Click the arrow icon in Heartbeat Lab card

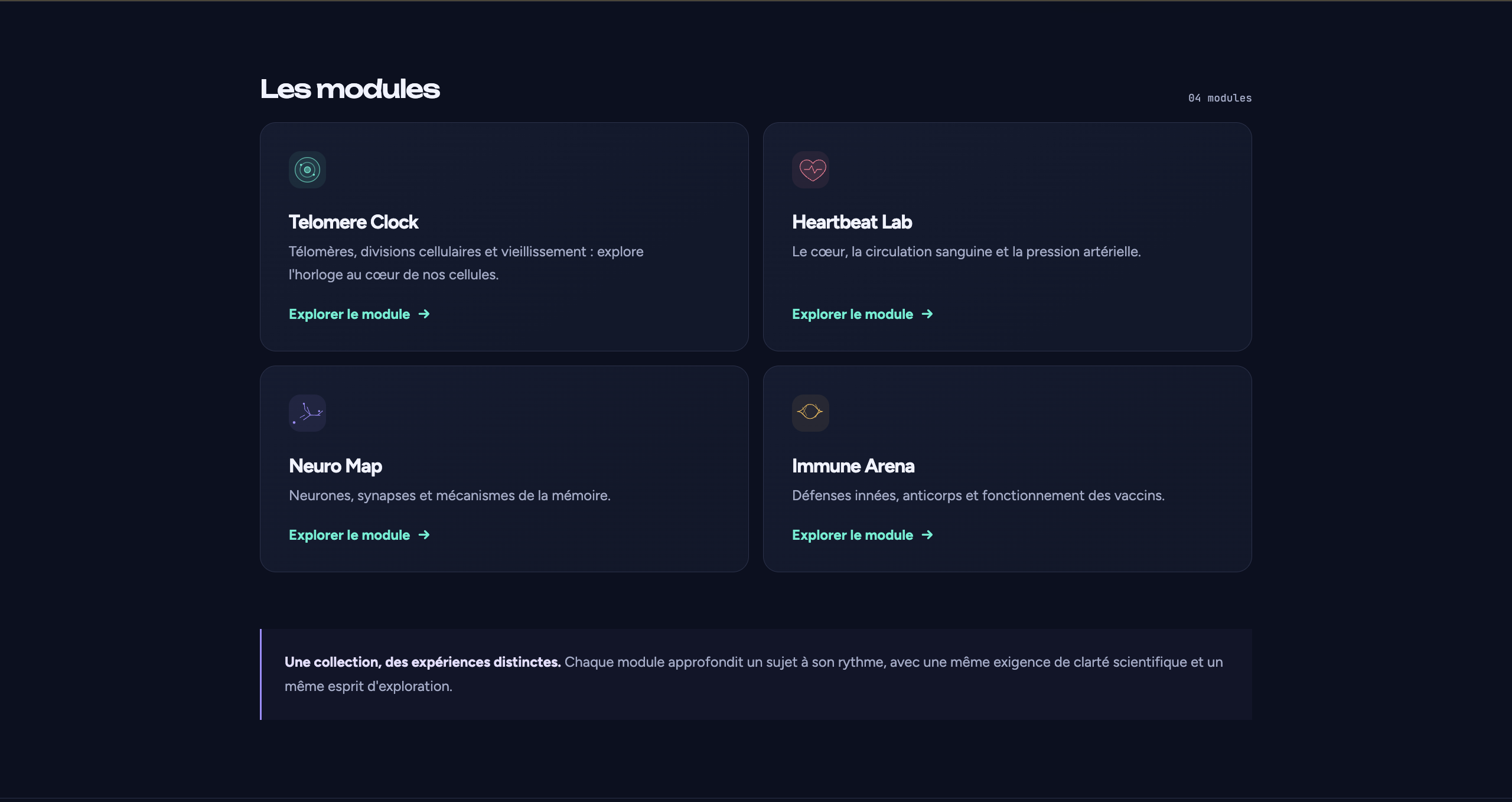[x=927, y=314]
